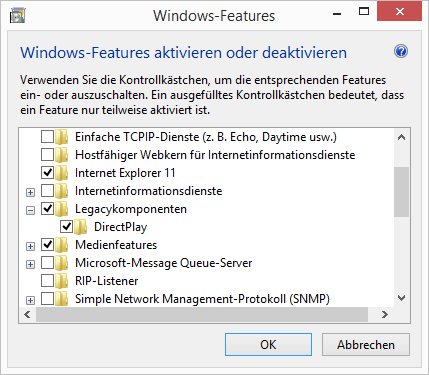Enable the Internetinformationsdienste checkbox
Screen dimensions: 429x375
coord(47,191)
